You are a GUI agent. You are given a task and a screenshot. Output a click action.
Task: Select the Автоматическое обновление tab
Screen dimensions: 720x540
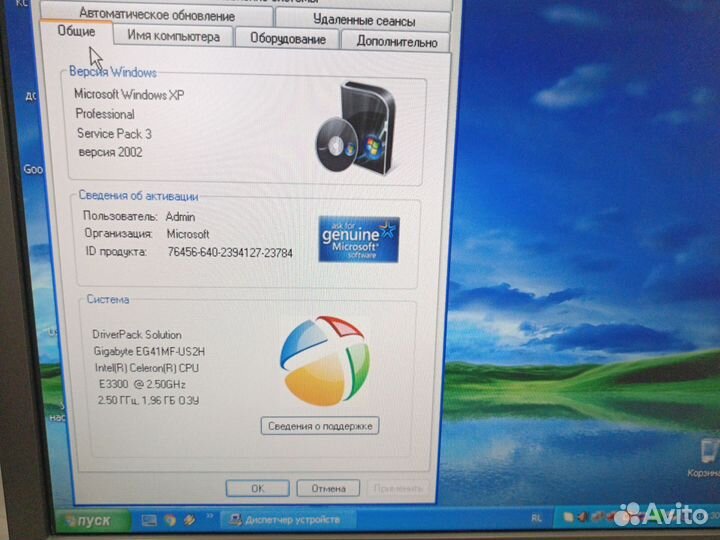157,16
